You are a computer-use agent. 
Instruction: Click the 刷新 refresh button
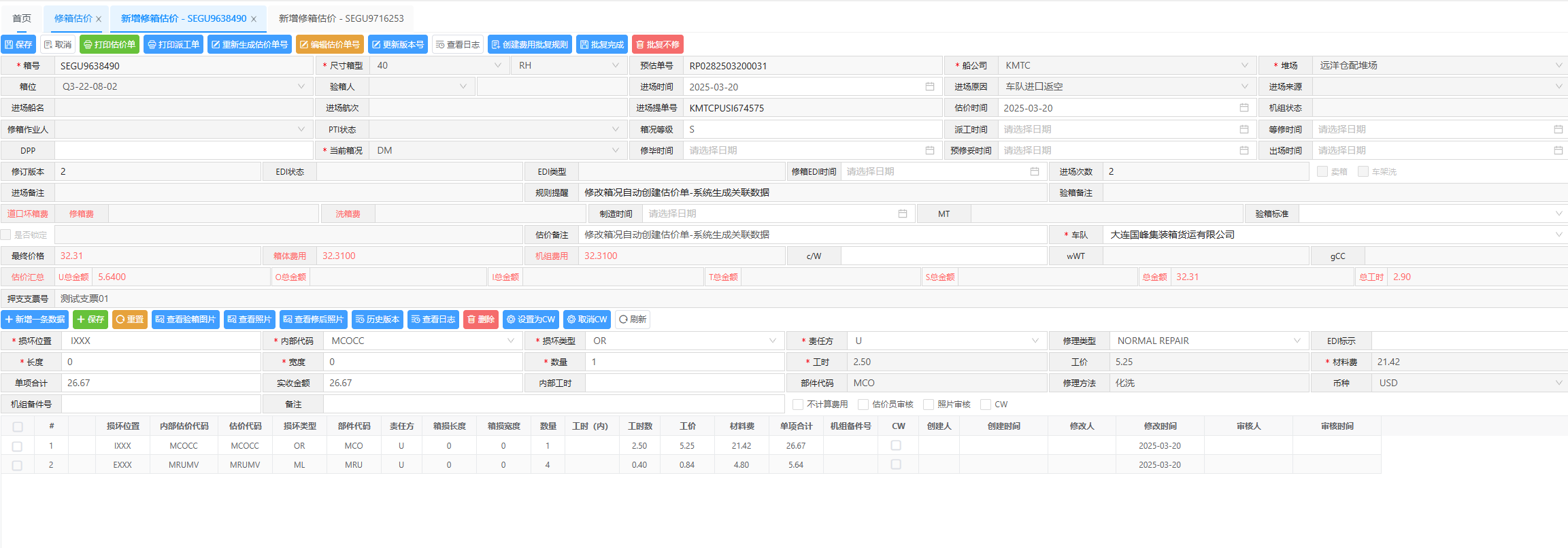click(x=632, y=320)
